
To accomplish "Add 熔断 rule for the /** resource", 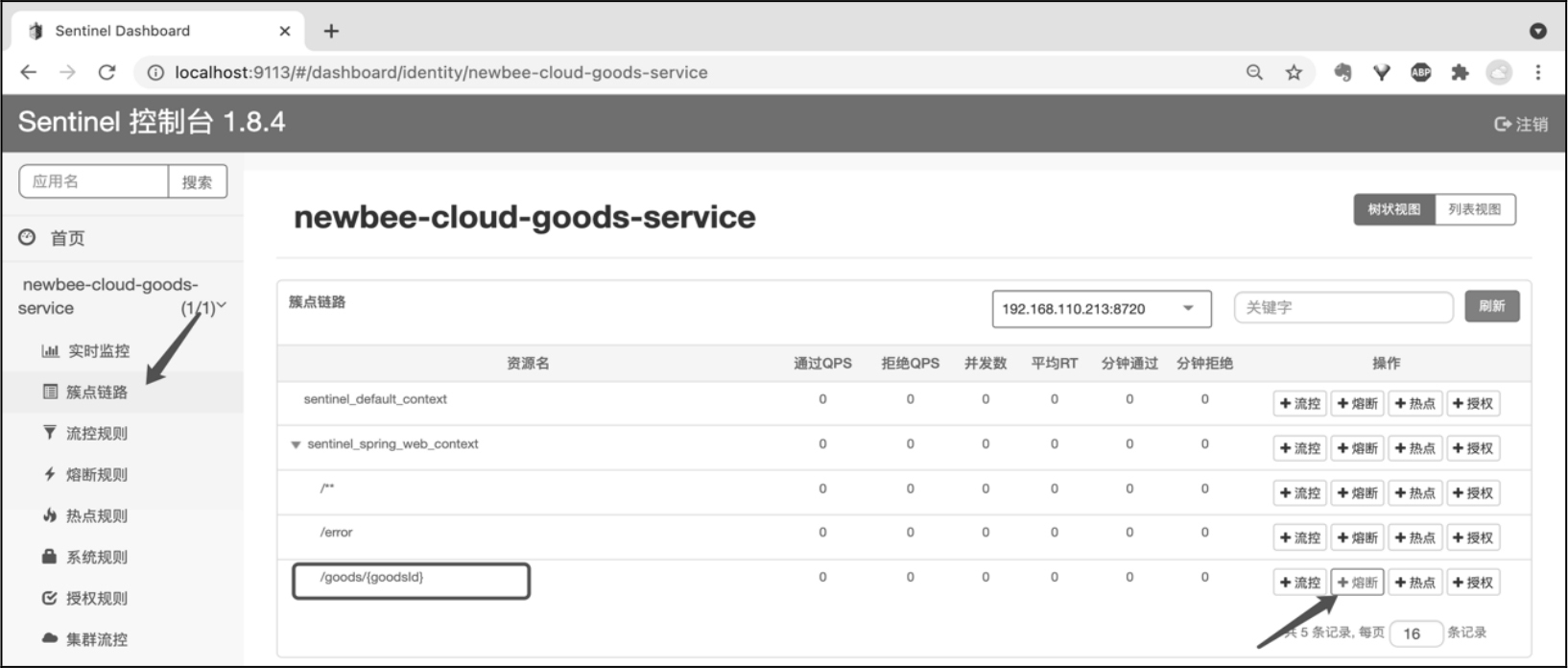I will coord(1357,493).
